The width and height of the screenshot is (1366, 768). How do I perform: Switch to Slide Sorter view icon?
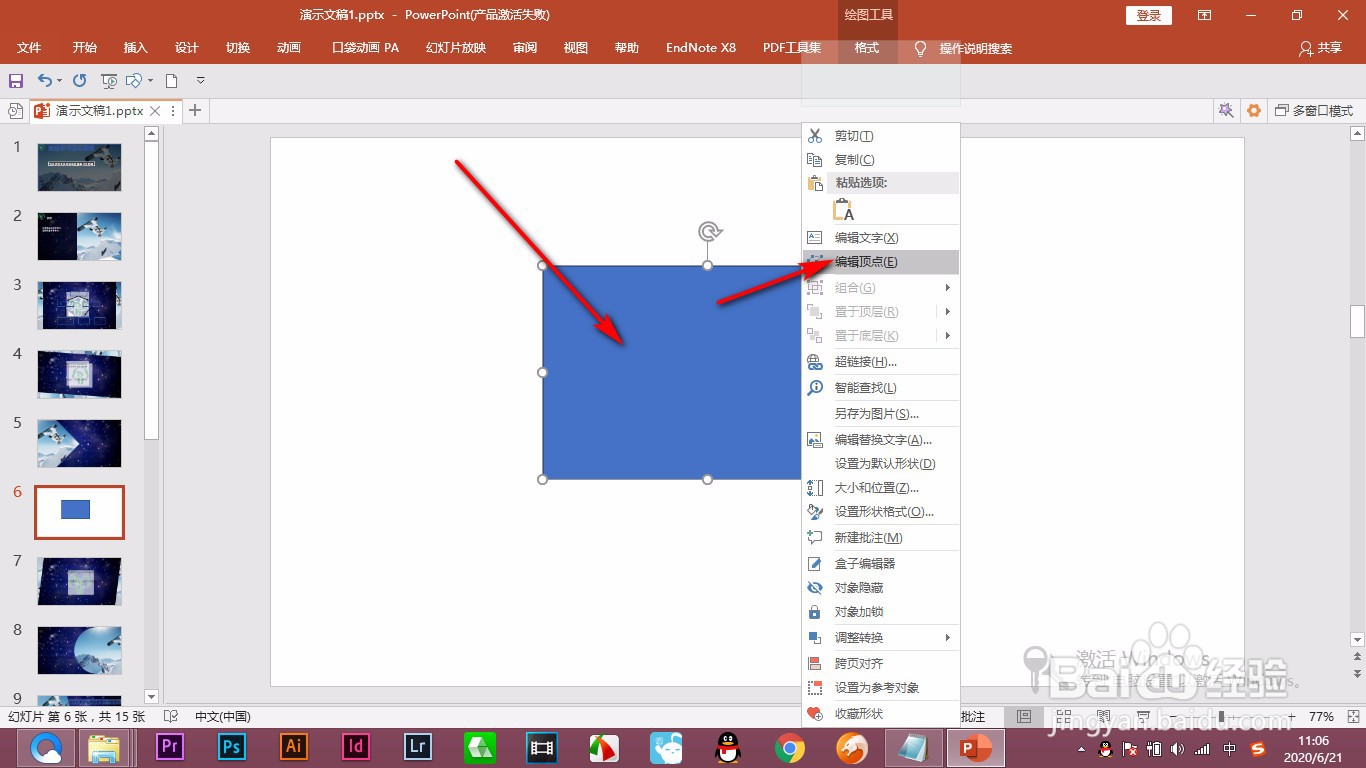point(1063,717)
